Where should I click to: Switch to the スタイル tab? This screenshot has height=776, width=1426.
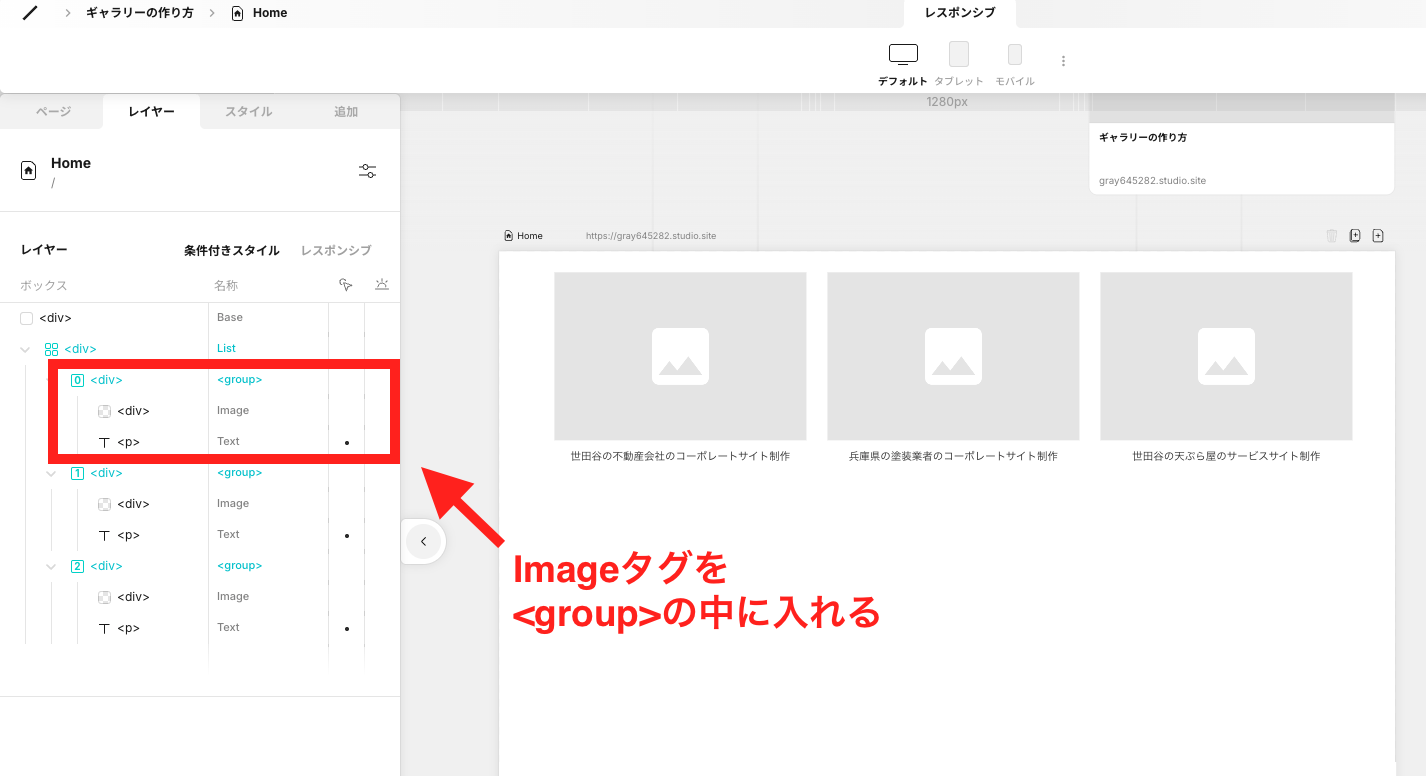click(x=247, y=111)
